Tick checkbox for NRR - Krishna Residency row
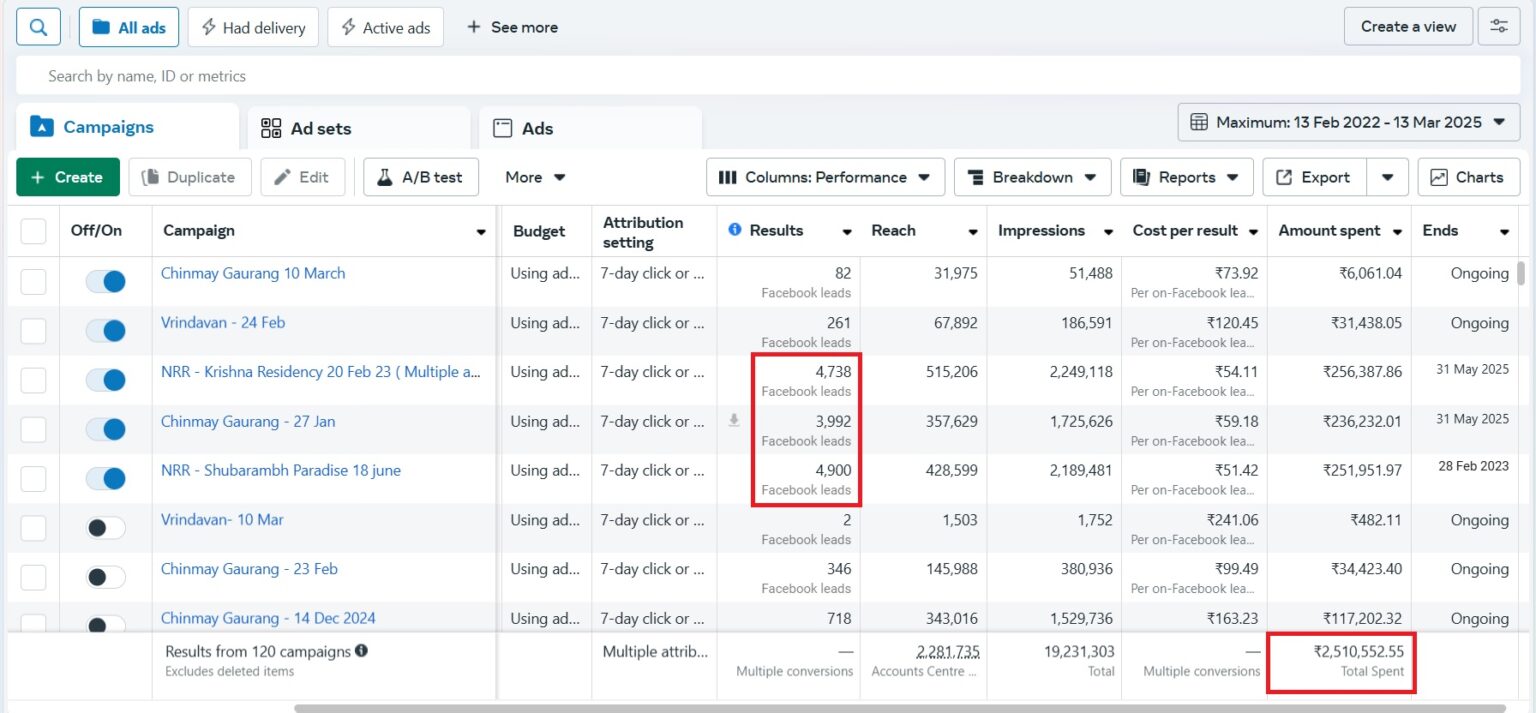 tap(34, 380)
